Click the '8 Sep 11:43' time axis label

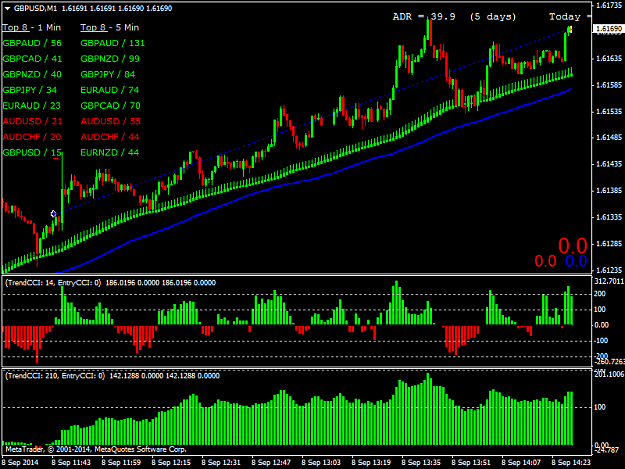71,463
